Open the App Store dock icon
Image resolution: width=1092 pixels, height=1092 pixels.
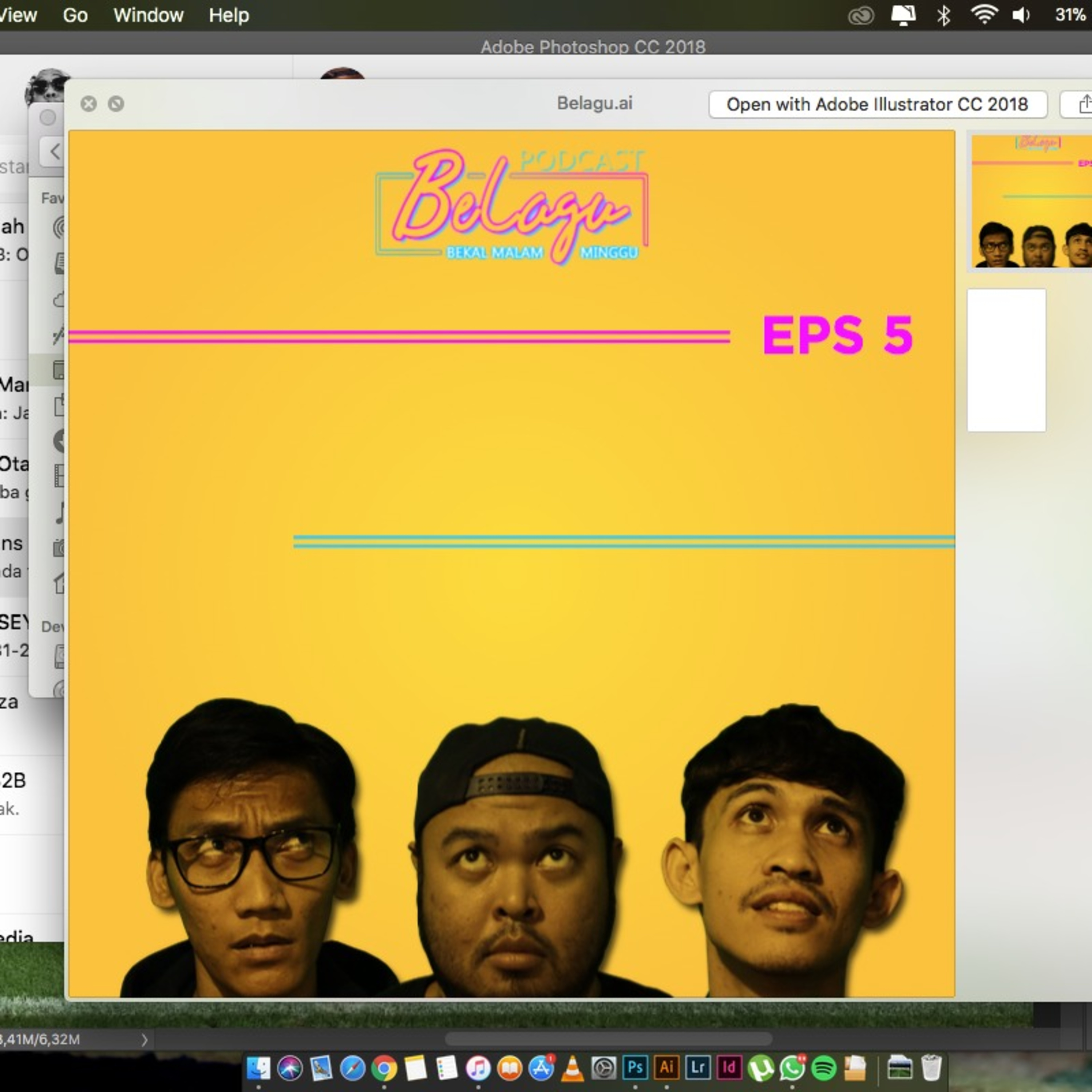pyautogui.click(x=541, y=1068)
